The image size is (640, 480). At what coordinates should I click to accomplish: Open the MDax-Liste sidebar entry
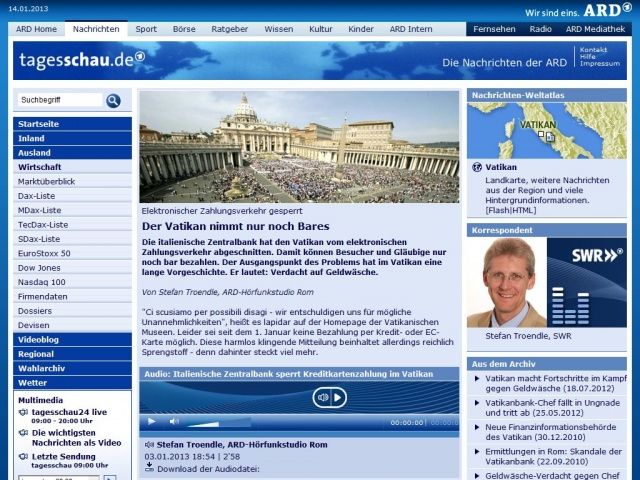[72, 210]
